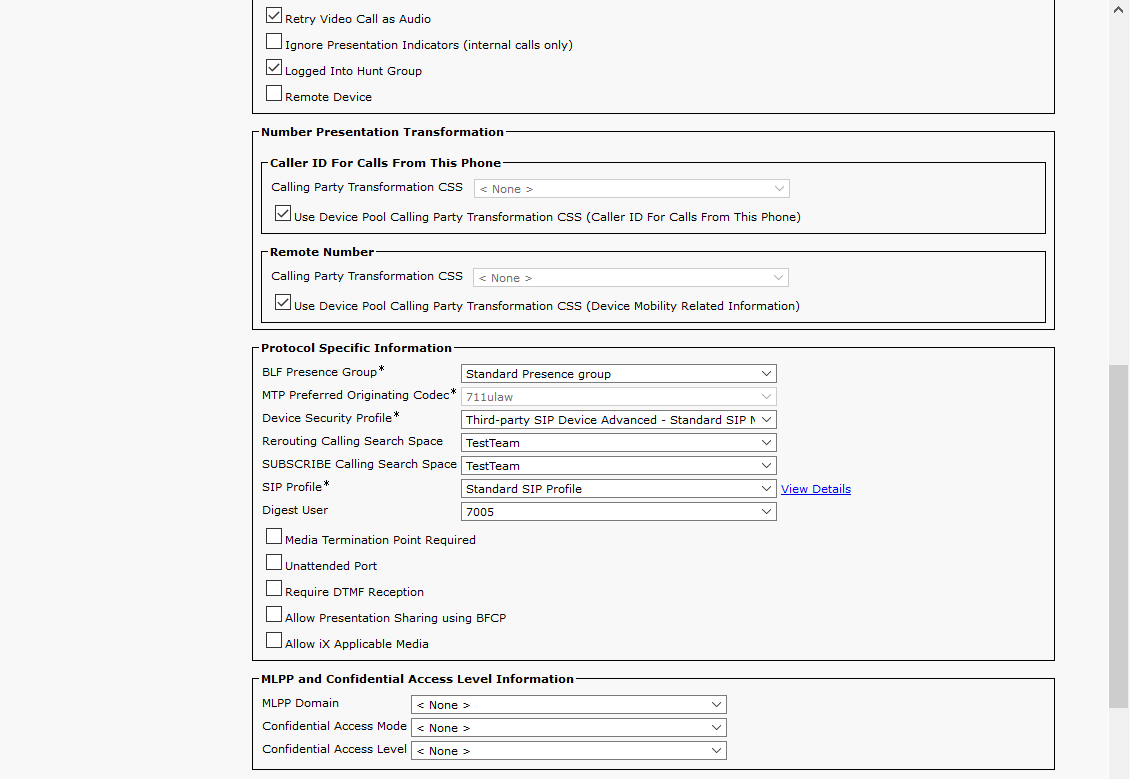Change SUBSCRIBE Calling Search Space selection

(x=618, y=466)
